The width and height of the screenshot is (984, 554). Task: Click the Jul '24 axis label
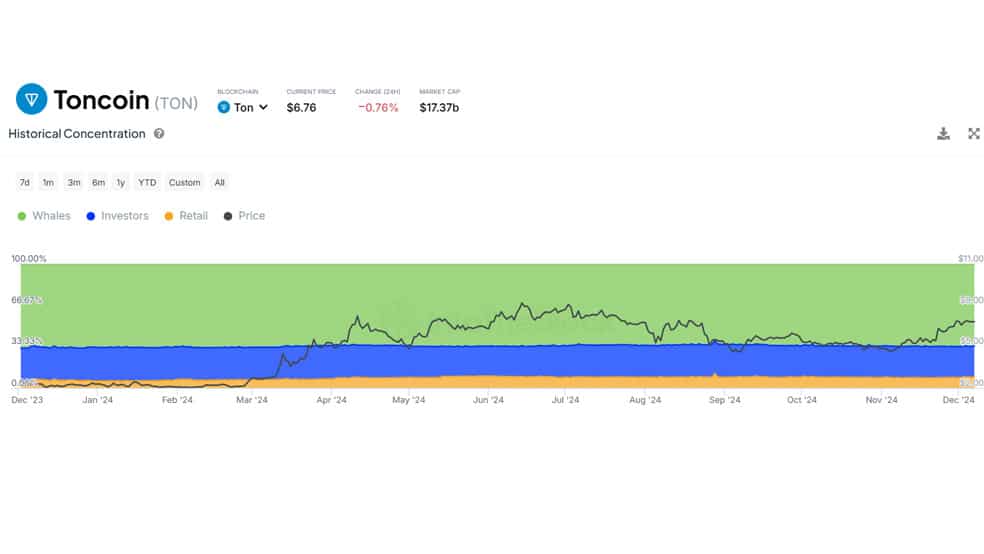tap(565, 400)
